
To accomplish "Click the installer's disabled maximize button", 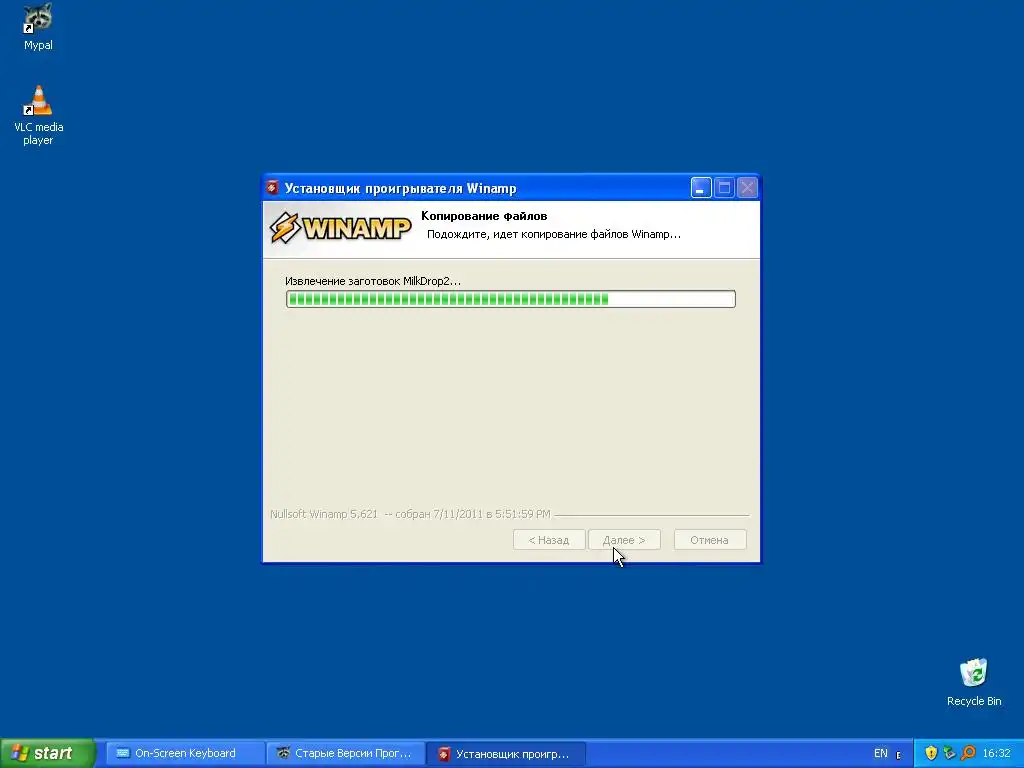I will click(x=724, y=188).
